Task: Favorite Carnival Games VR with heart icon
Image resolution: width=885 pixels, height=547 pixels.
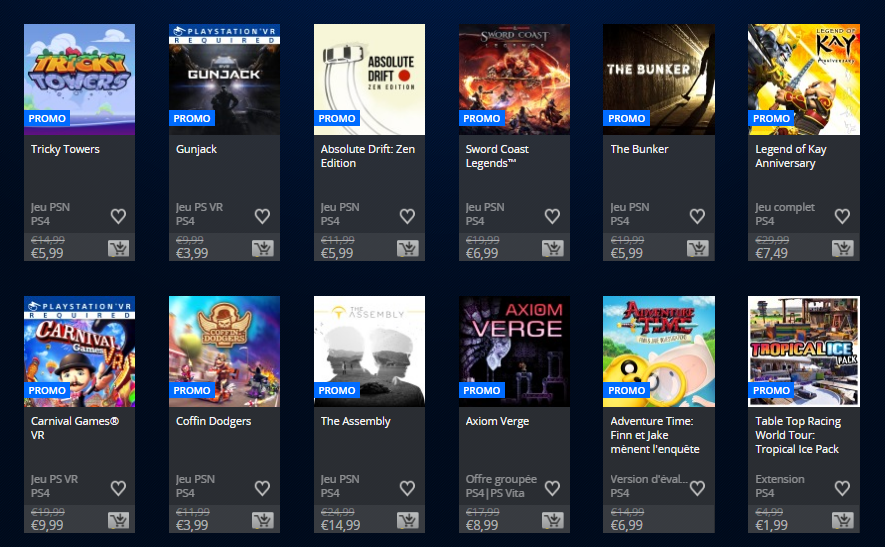Action: tap(118, 488)
